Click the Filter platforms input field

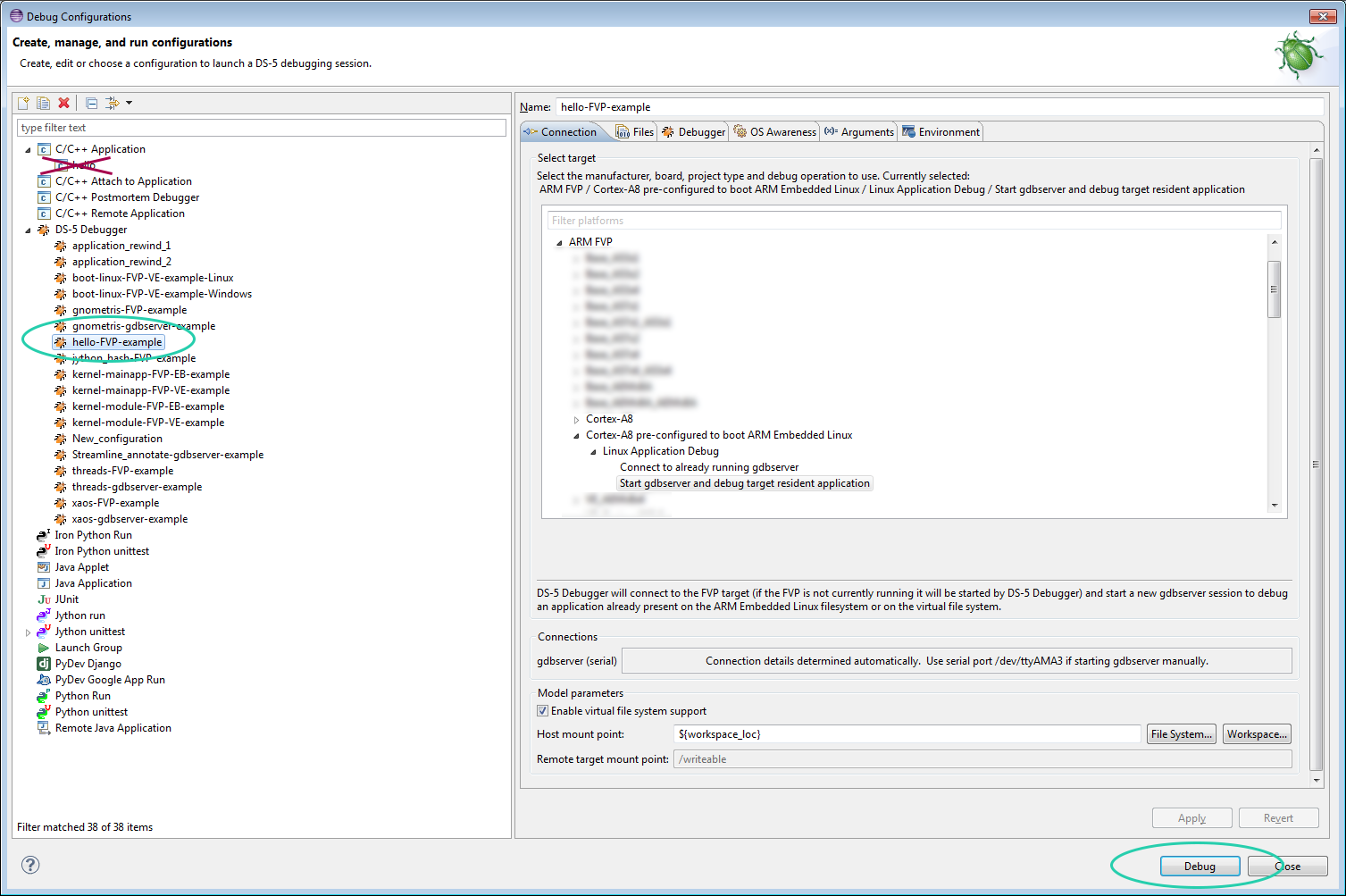point(913,221)
